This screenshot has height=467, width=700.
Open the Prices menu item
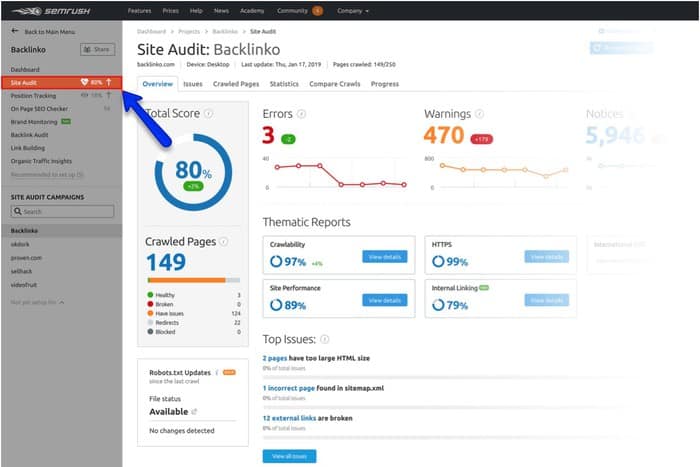coord(171,11)
